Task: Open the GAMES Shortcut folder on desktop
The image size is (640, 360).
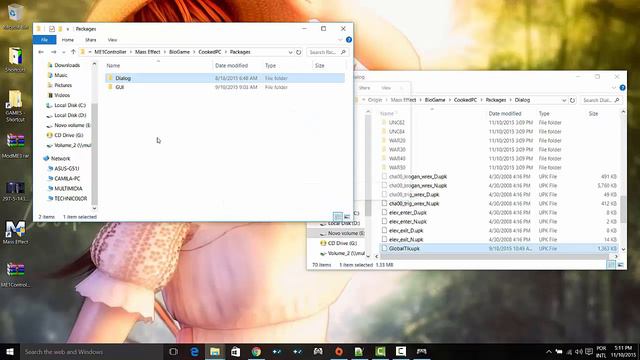Action: click(x=15, y=106)
